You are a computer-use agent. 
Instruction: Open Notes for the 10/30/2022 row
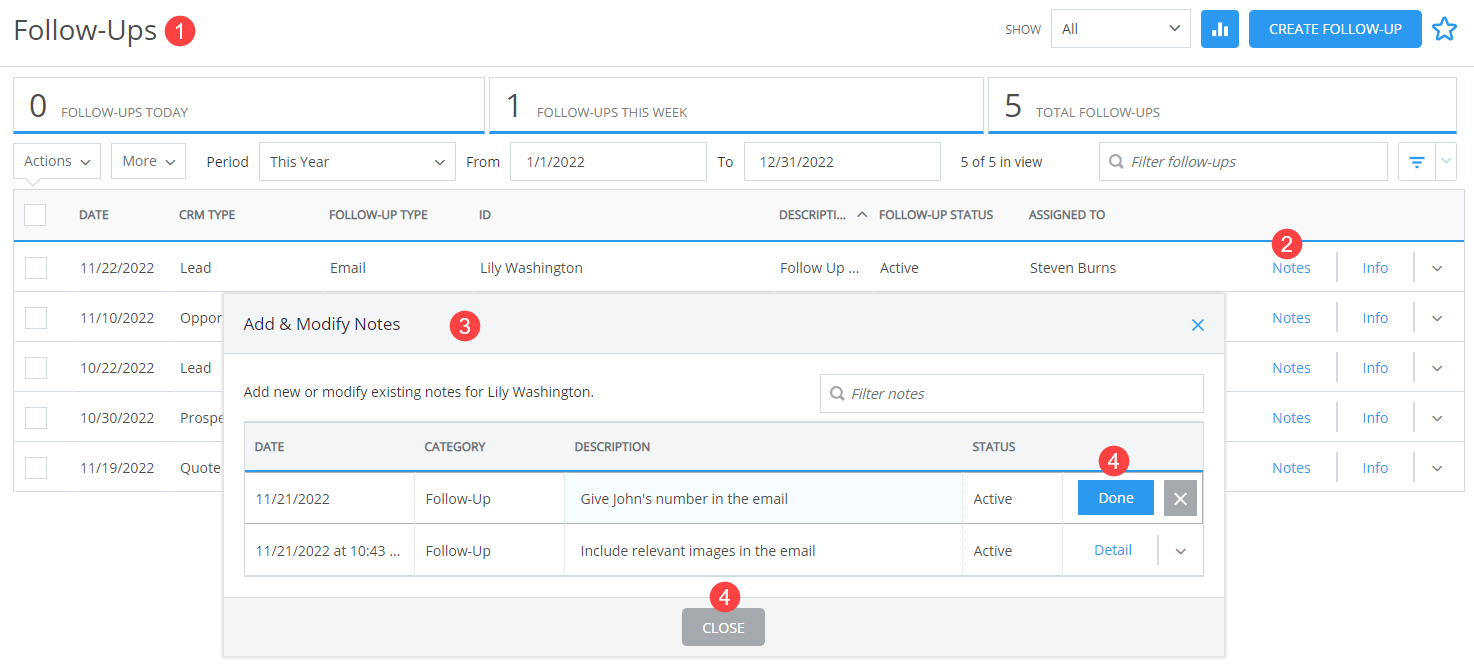tap(1291, 418)
